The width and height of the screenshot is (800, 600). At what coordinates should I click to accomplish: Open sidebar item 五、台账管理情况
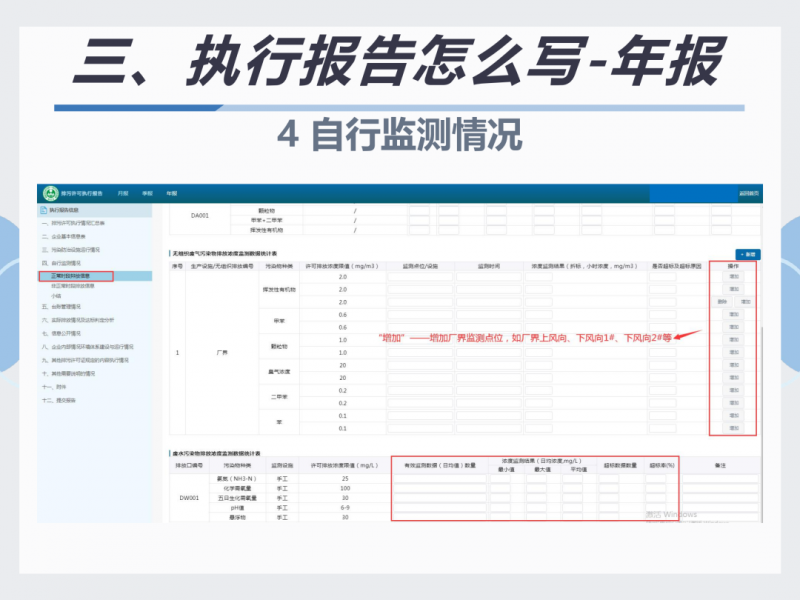(61, 307)
